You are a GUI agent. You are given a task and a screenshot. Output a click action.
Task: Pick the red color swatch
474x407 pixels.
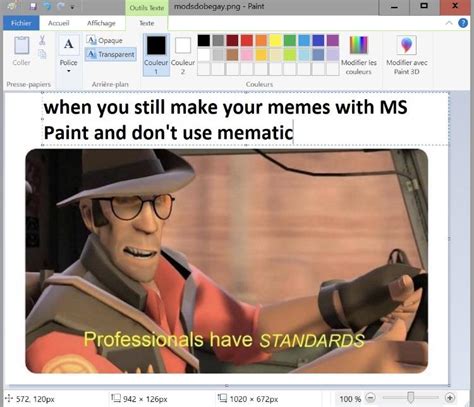247,40
